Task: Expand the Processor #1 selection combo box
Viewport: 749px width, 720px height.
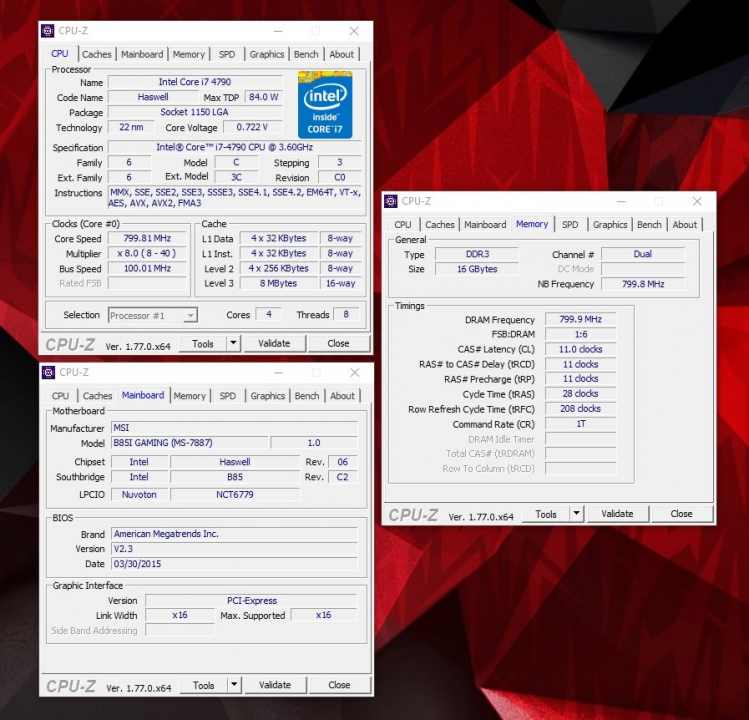Action: (152, 315)
